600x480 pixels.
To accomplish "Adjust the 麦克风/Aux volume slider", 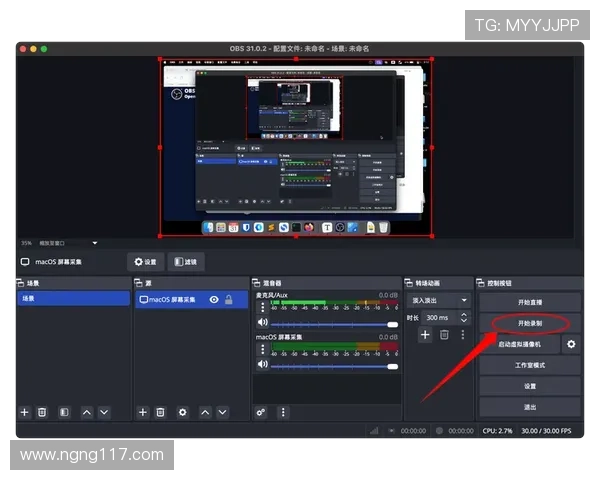I will pyautogui.click(x=334, y=325).
